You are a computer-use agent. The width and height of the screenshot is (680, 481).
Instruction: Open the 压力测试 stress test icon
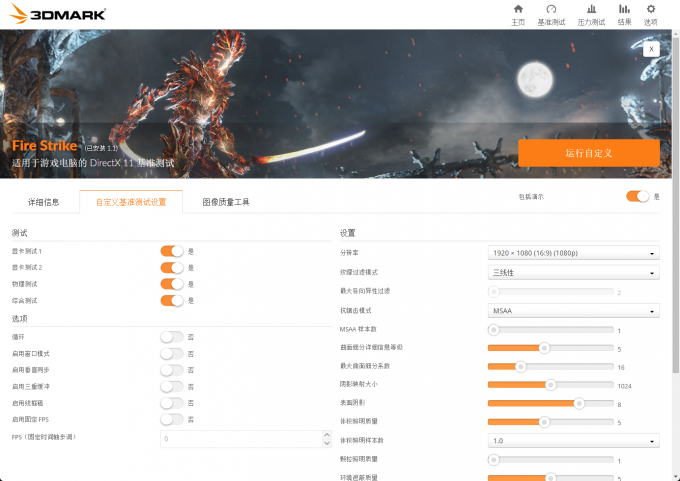591,15
